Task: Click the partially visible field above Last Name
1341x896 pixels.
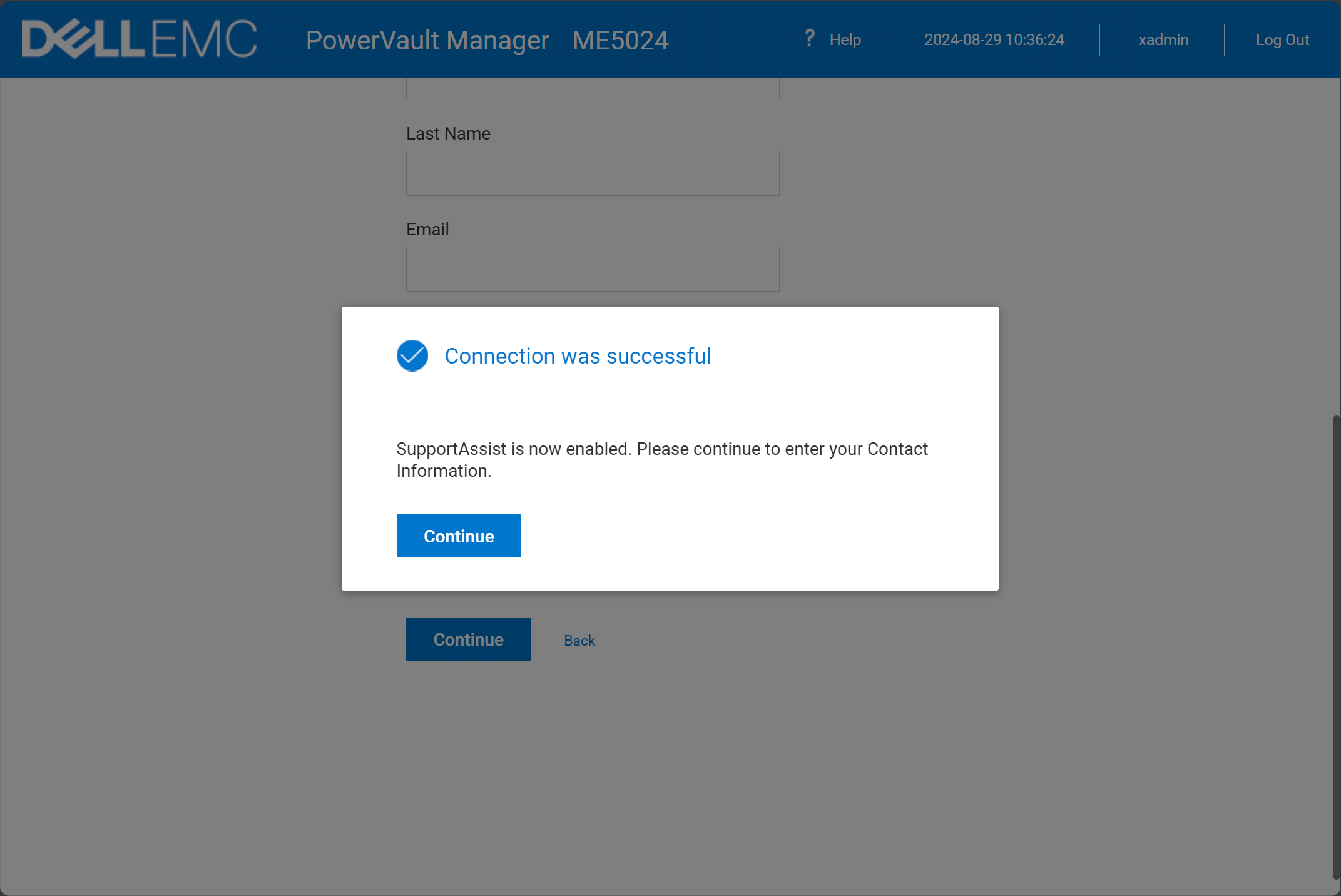Action: click(x=592, y=89)
